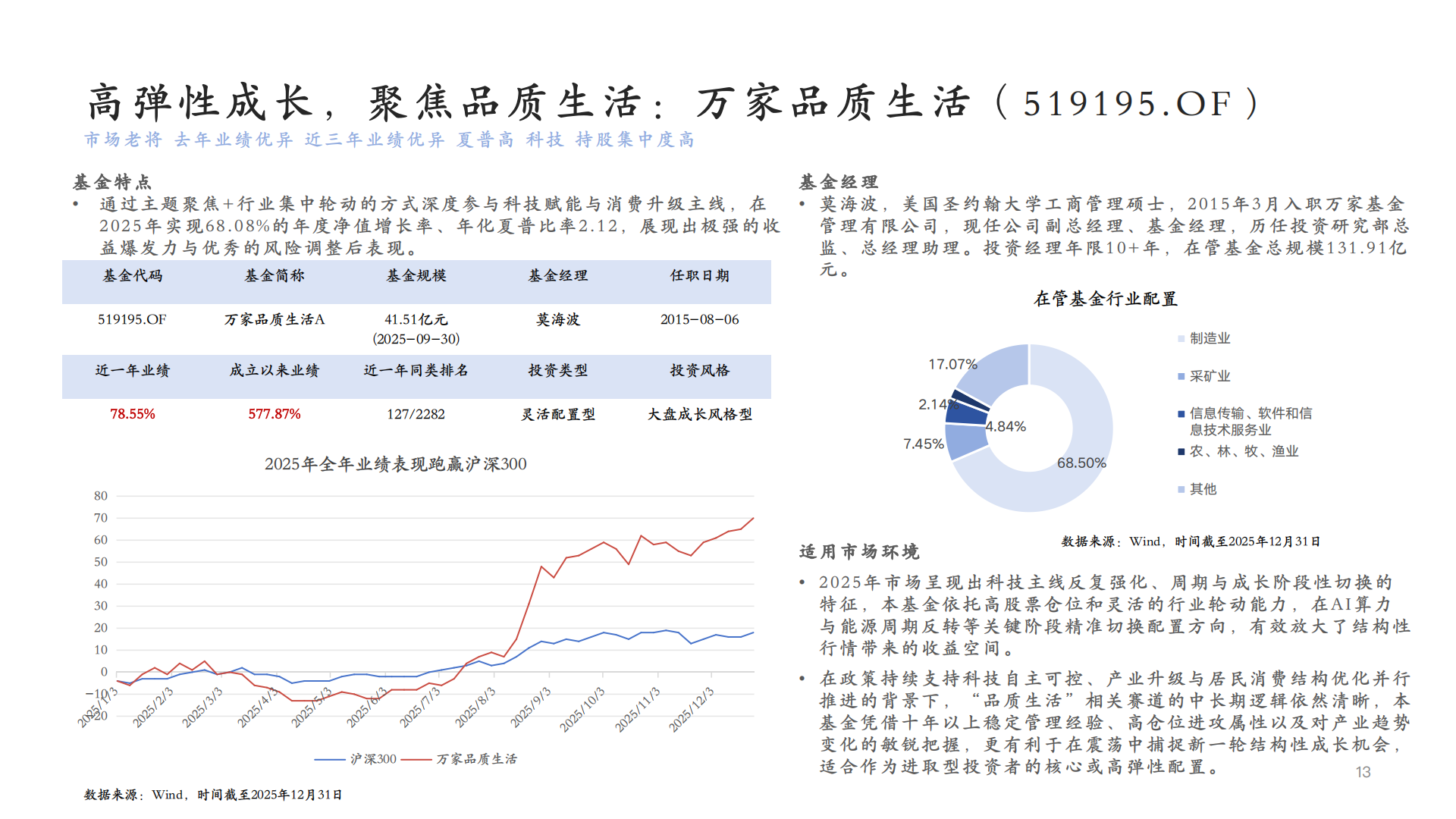1456x819 pixels.
Task: Click the 577.87% since-inception value
Action: (275, 414)
